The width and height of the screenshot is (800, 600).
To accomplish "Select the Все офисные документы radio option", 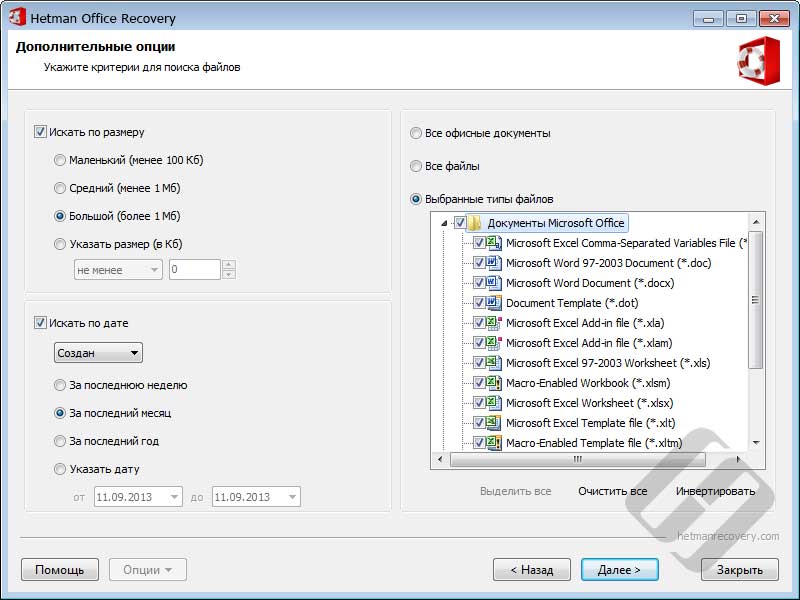I will point(416,133).
